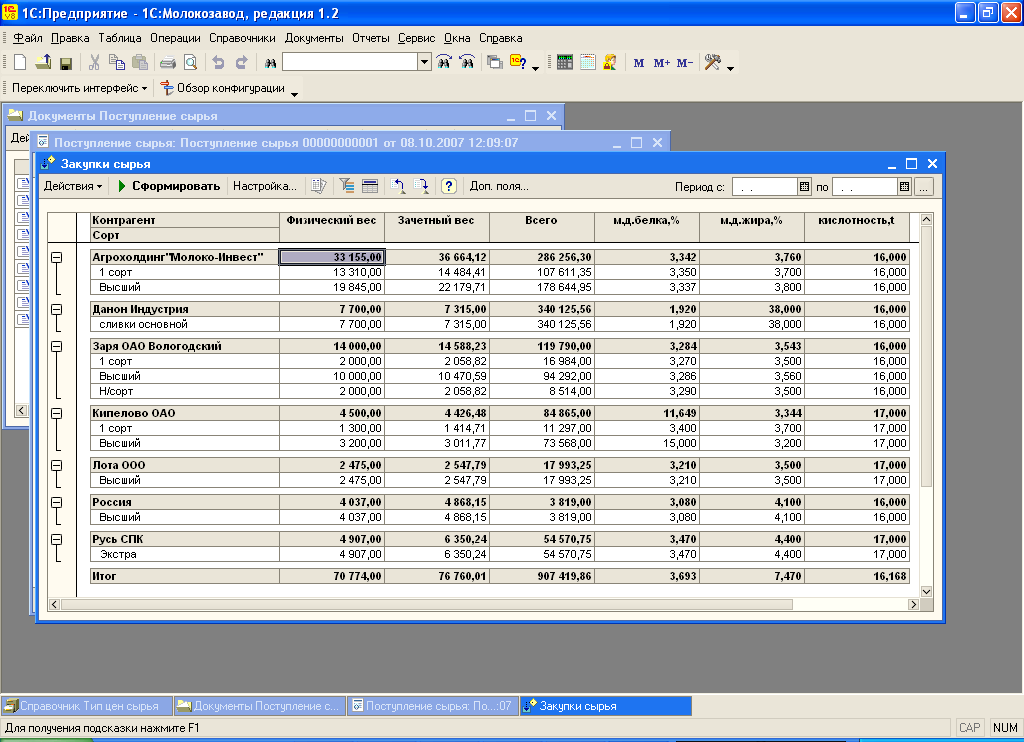This screenshot has width=1024, height=742.
Task: Open the Отчеты menu
Action: pos(370,38)
